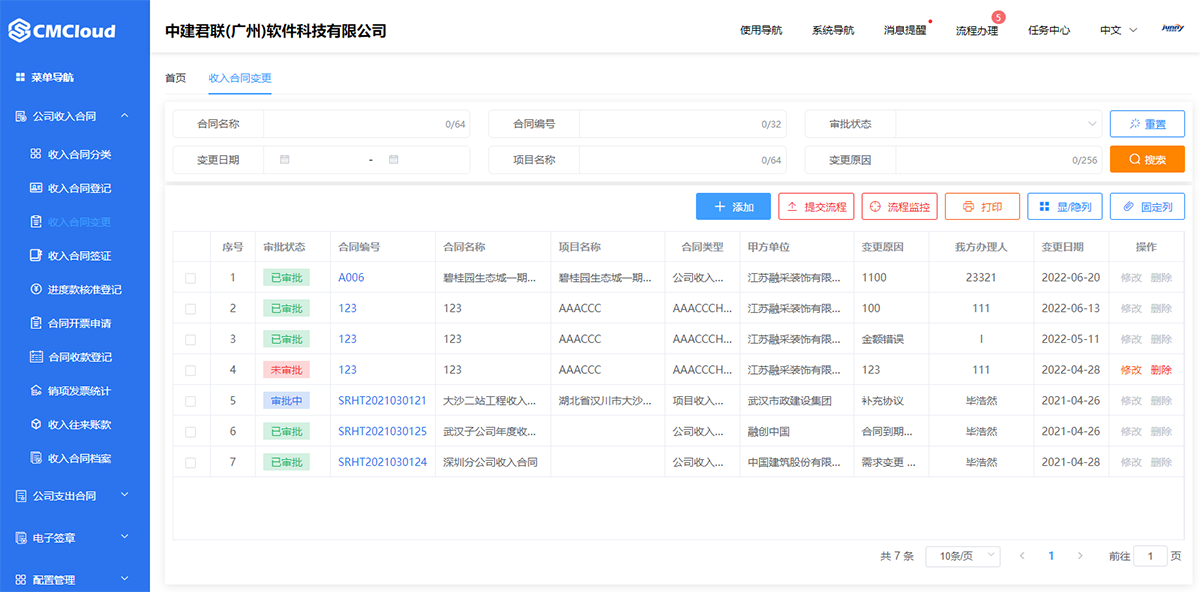The image size is (1200, 592).
Task: Tick the checkbox for row 7 (SRHT2021030124)
Action: pyautogui.click(x=191, y=462)
